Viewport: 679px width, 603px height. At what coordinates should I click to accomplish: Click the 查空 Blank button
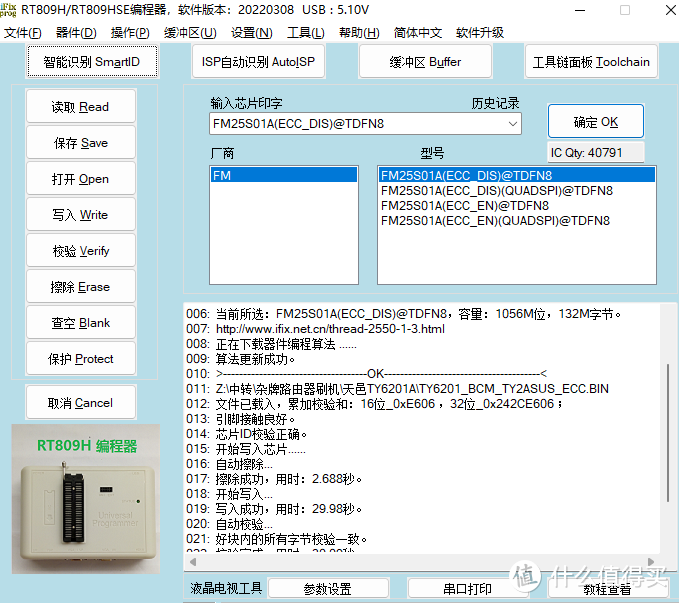tap(81, 322)
